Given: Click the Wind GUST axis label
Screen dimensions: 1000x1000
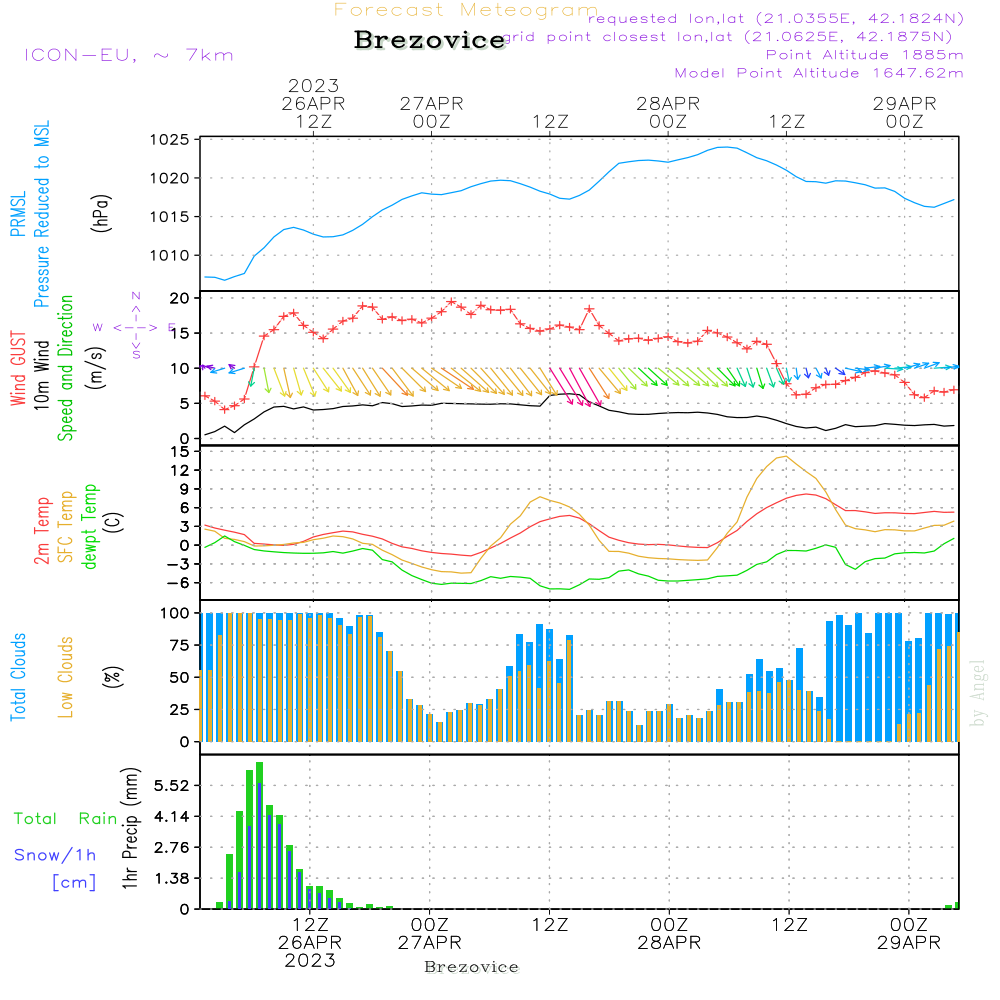Looking at the screenshot, I should click(x=18, y=368).
